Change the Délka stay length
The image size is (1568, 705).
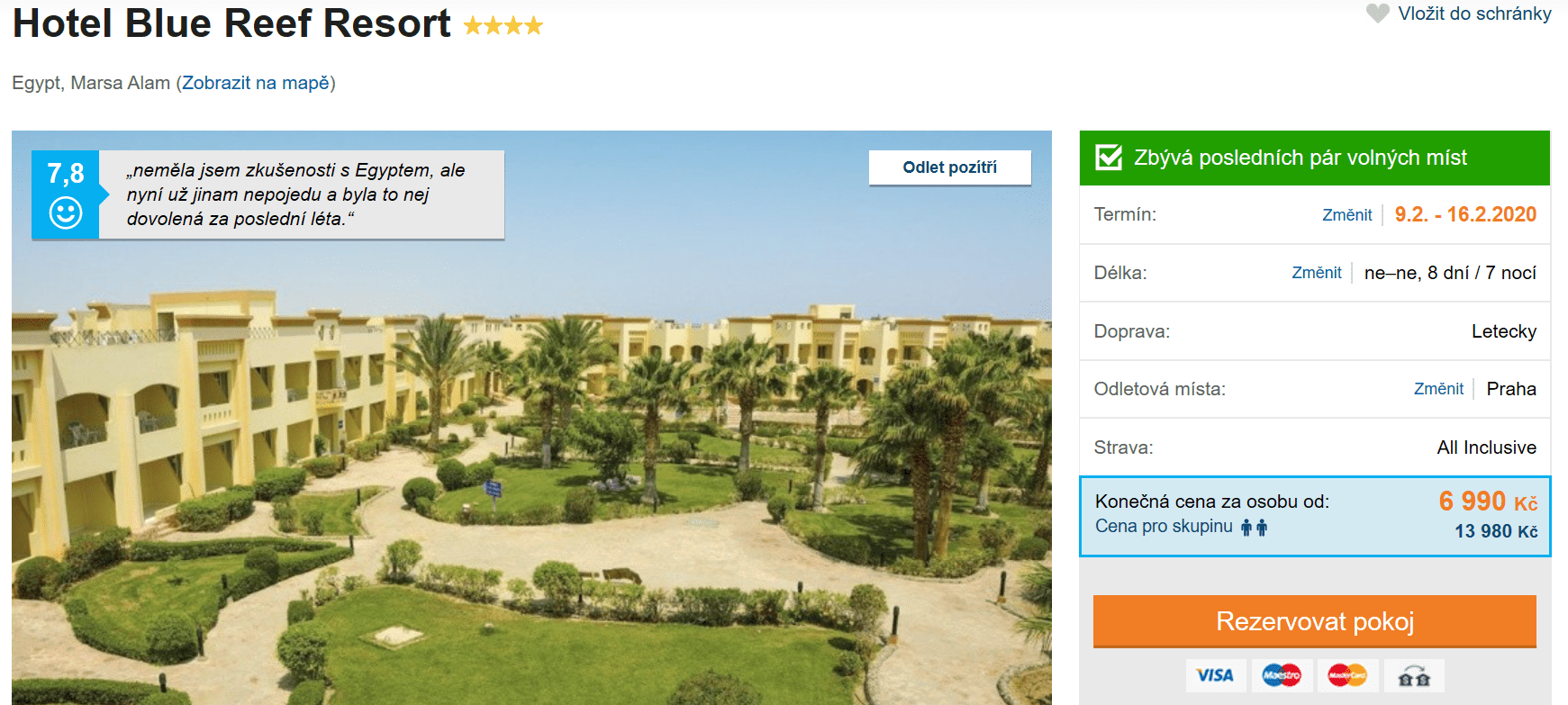coord(1316,273)
